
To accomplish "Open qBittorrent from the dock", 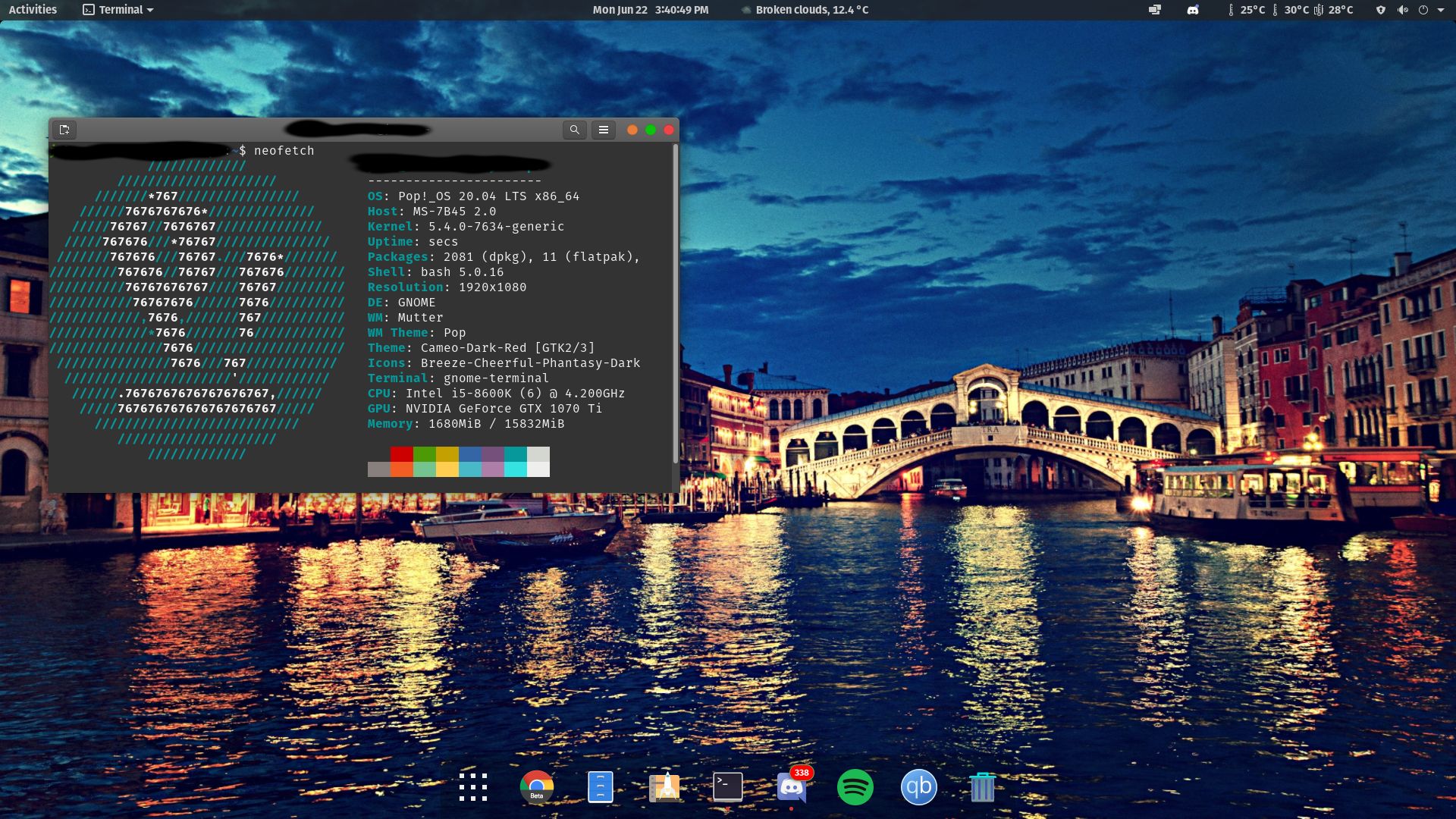I will 918,787.
